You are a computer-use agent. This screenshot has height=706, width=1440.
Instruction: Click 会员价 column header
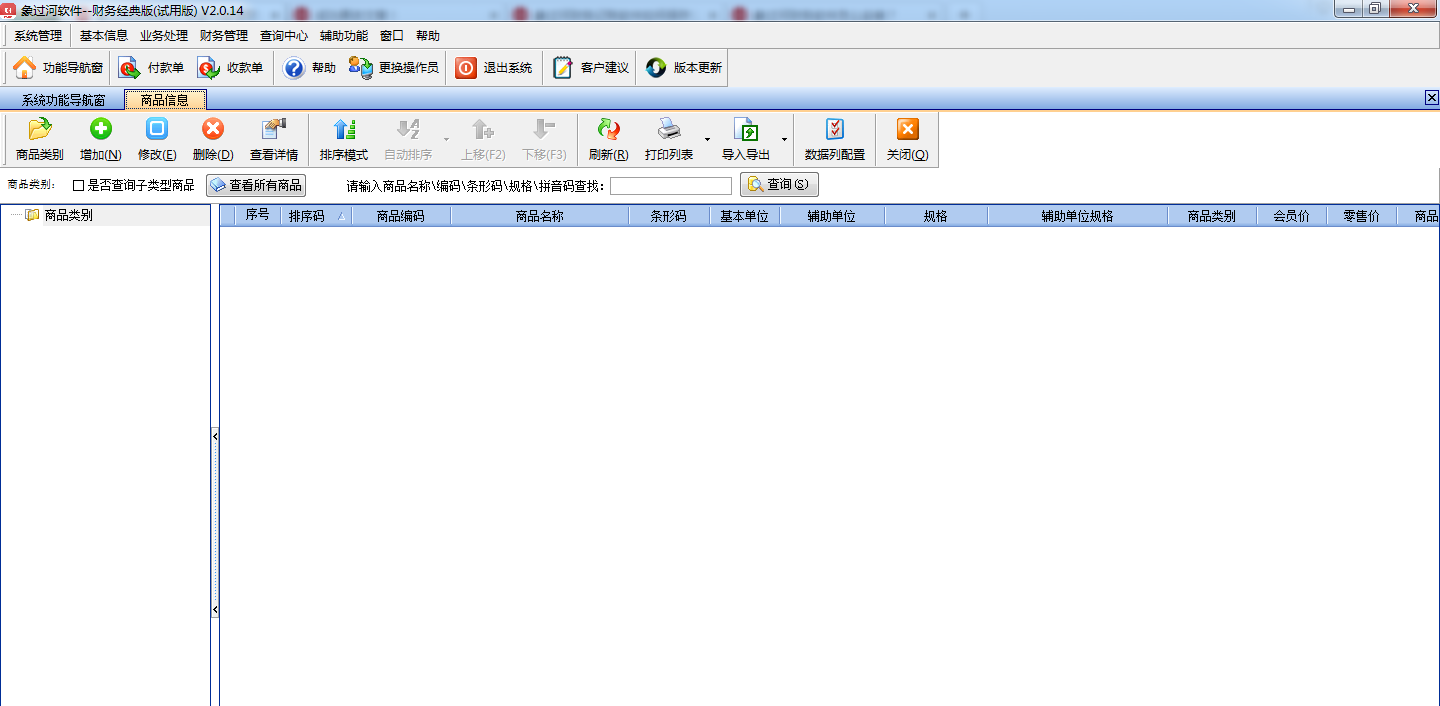[1292, 216]
